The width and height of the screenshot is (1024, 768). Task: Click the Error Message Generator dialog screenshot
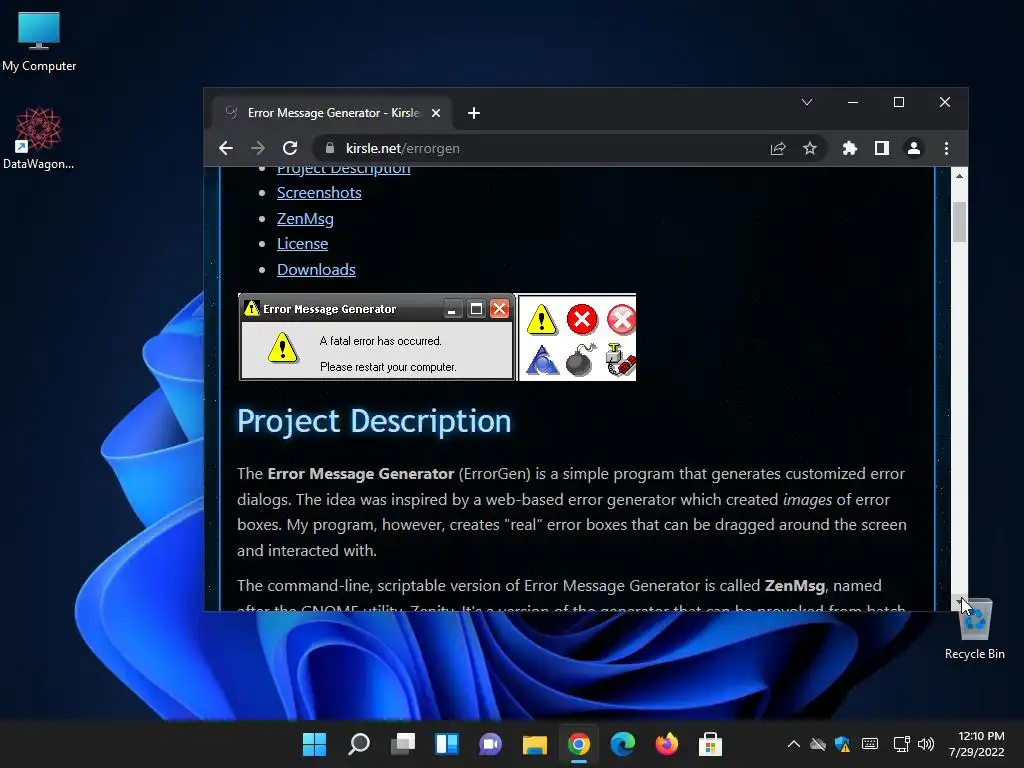(x=377, y=337)
